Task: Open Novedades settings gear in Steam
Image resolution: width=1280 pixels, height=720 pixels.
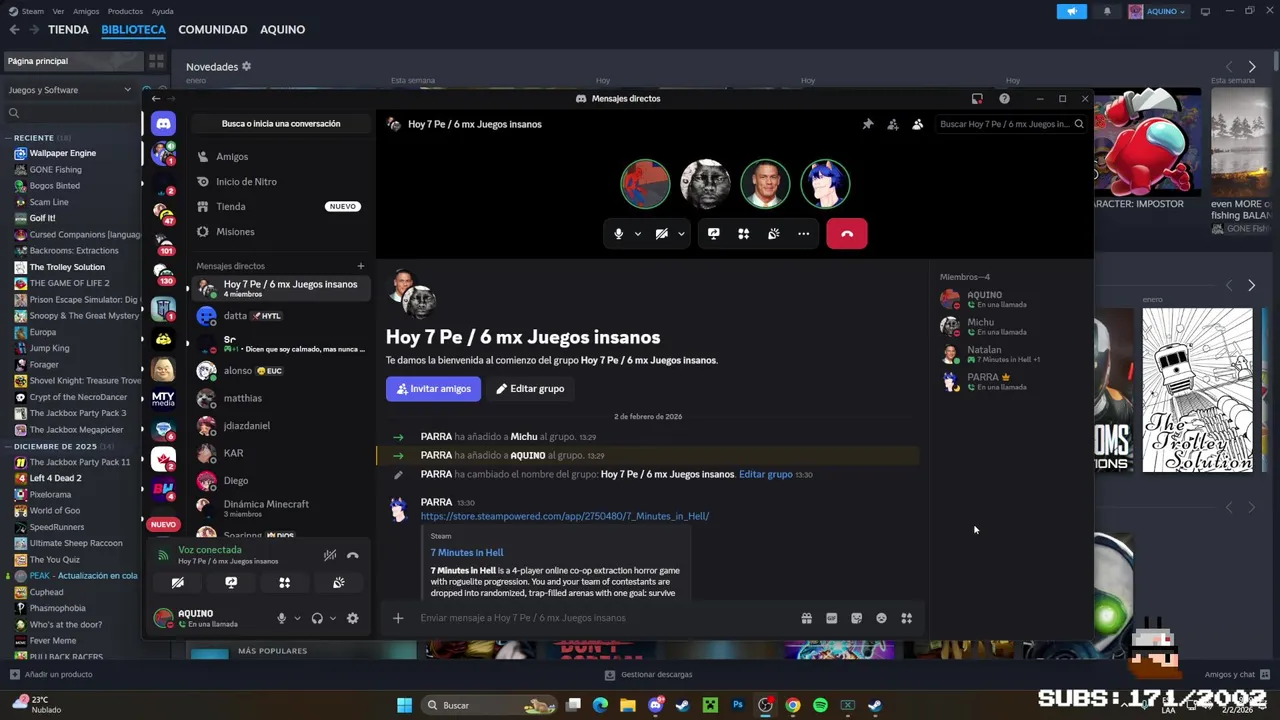Action: coord(246,67)
